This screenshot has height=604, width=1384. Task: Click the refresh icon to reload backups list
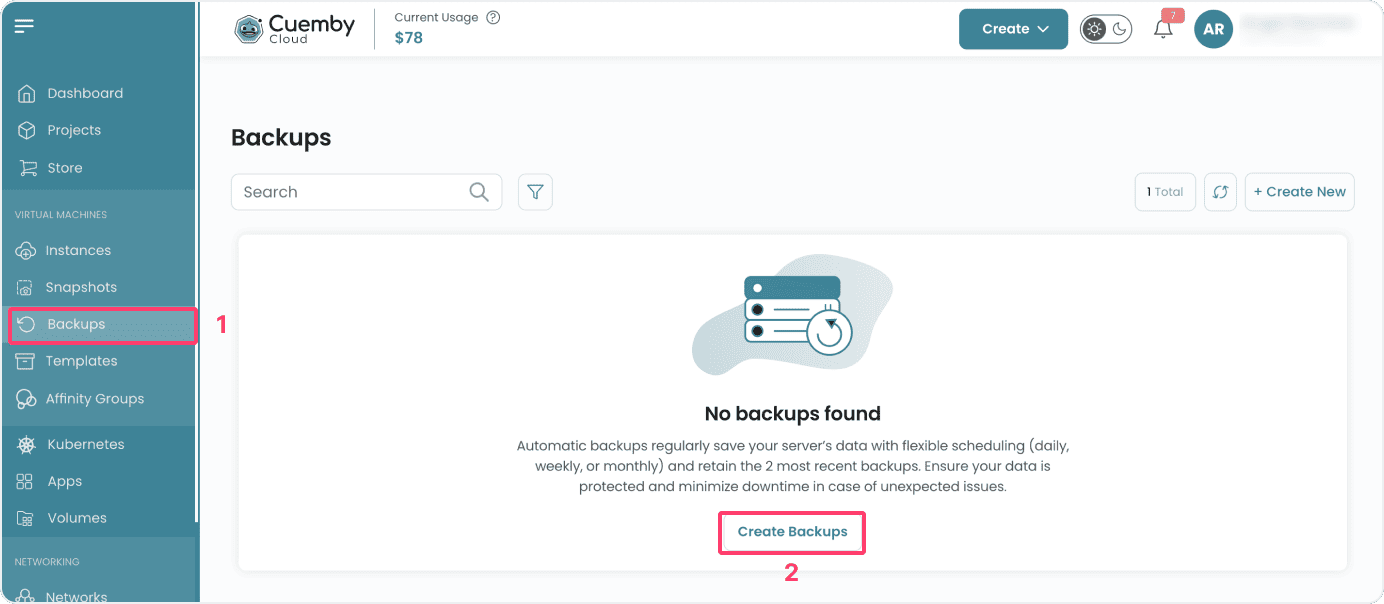1220,191
